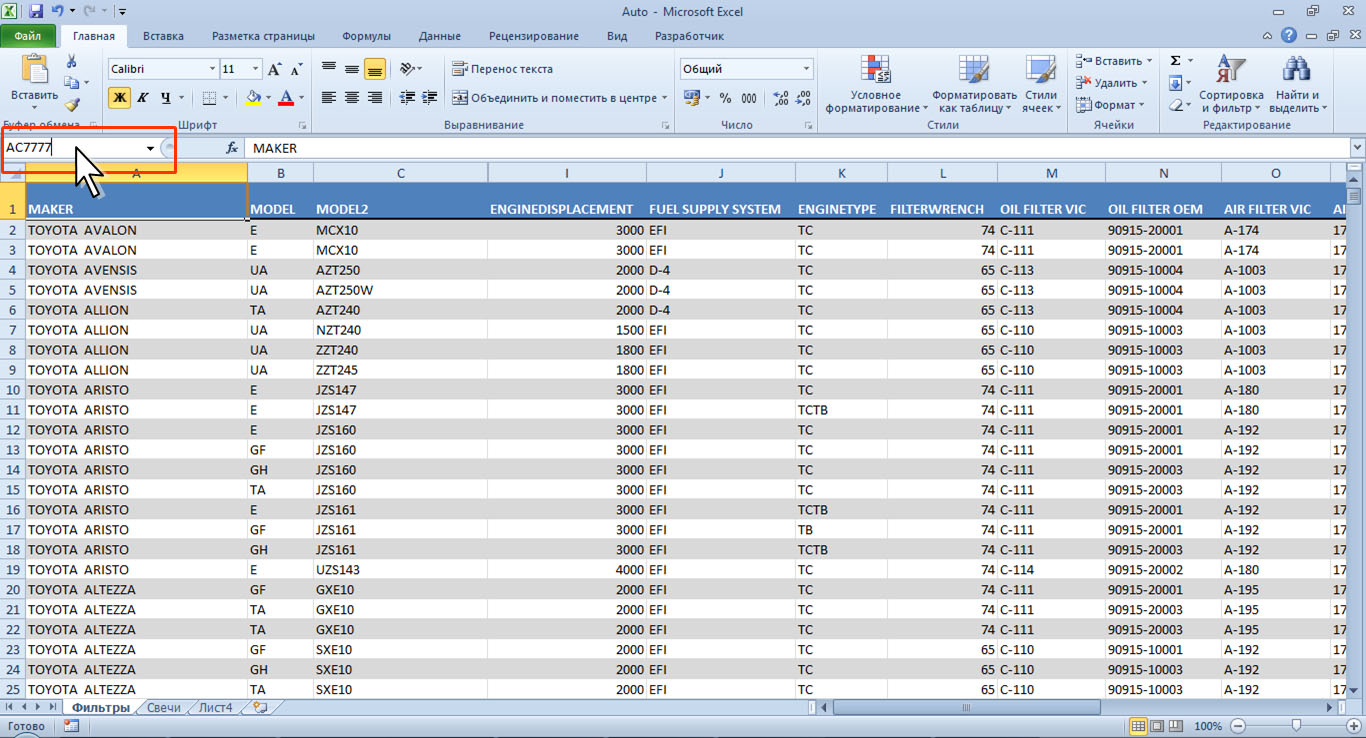
Task: Open the Calibri font name dropdown
Action: [212, 69]
